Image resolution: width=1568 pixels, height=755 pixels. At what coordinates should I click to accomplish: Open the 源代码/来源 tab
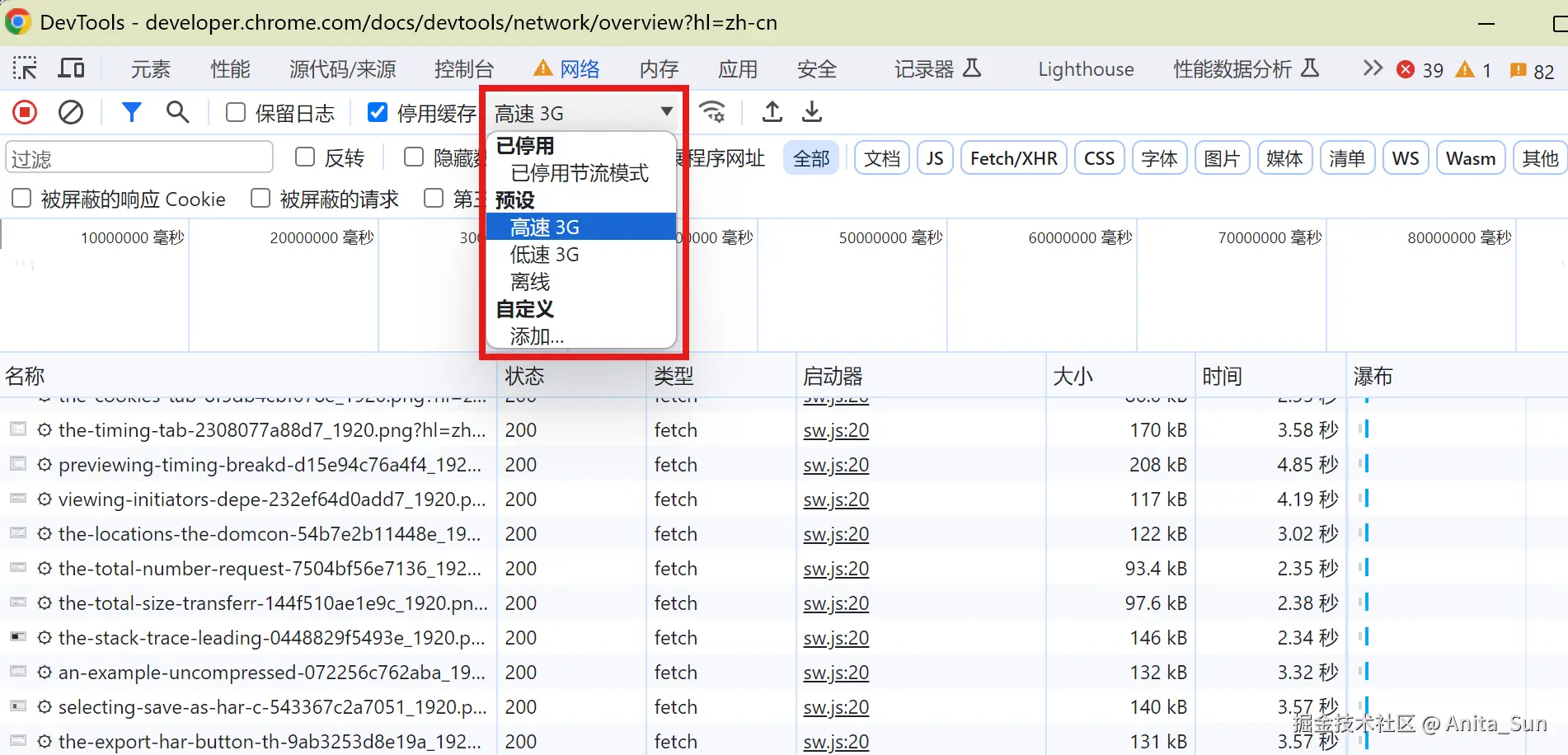coord(343,69)
